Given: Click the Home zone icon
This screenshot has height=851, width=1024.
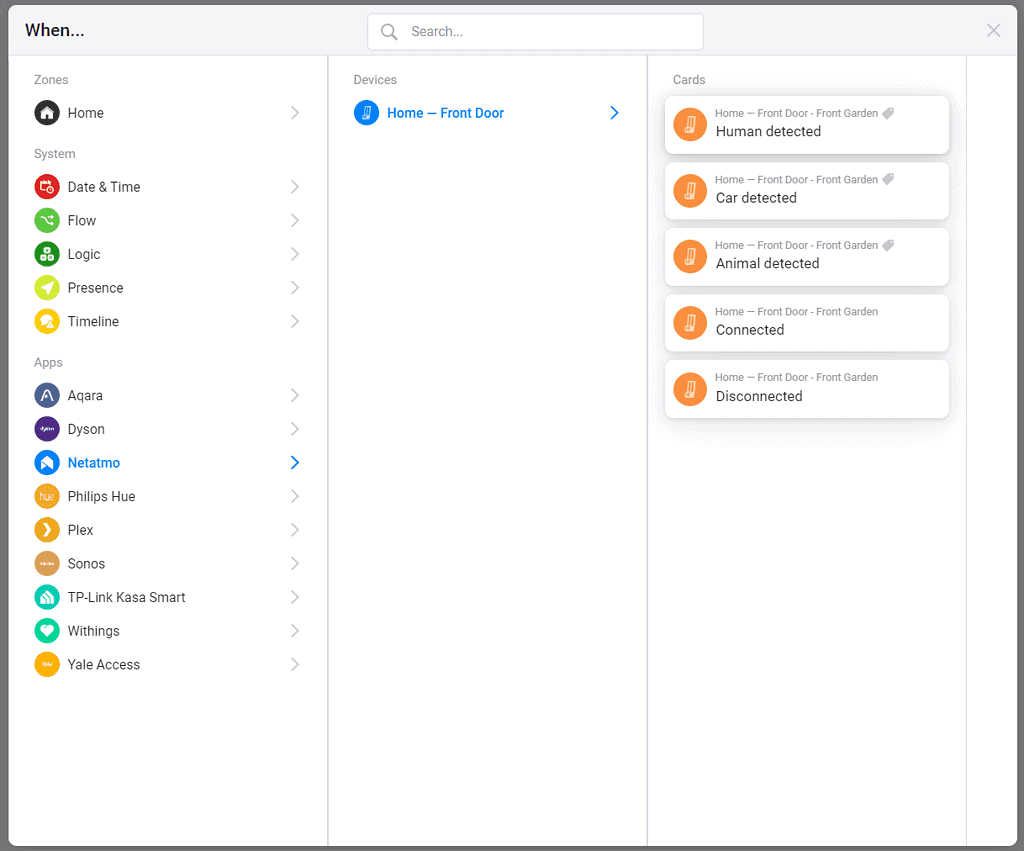Looking at the screenshot, I should point(47,113).
